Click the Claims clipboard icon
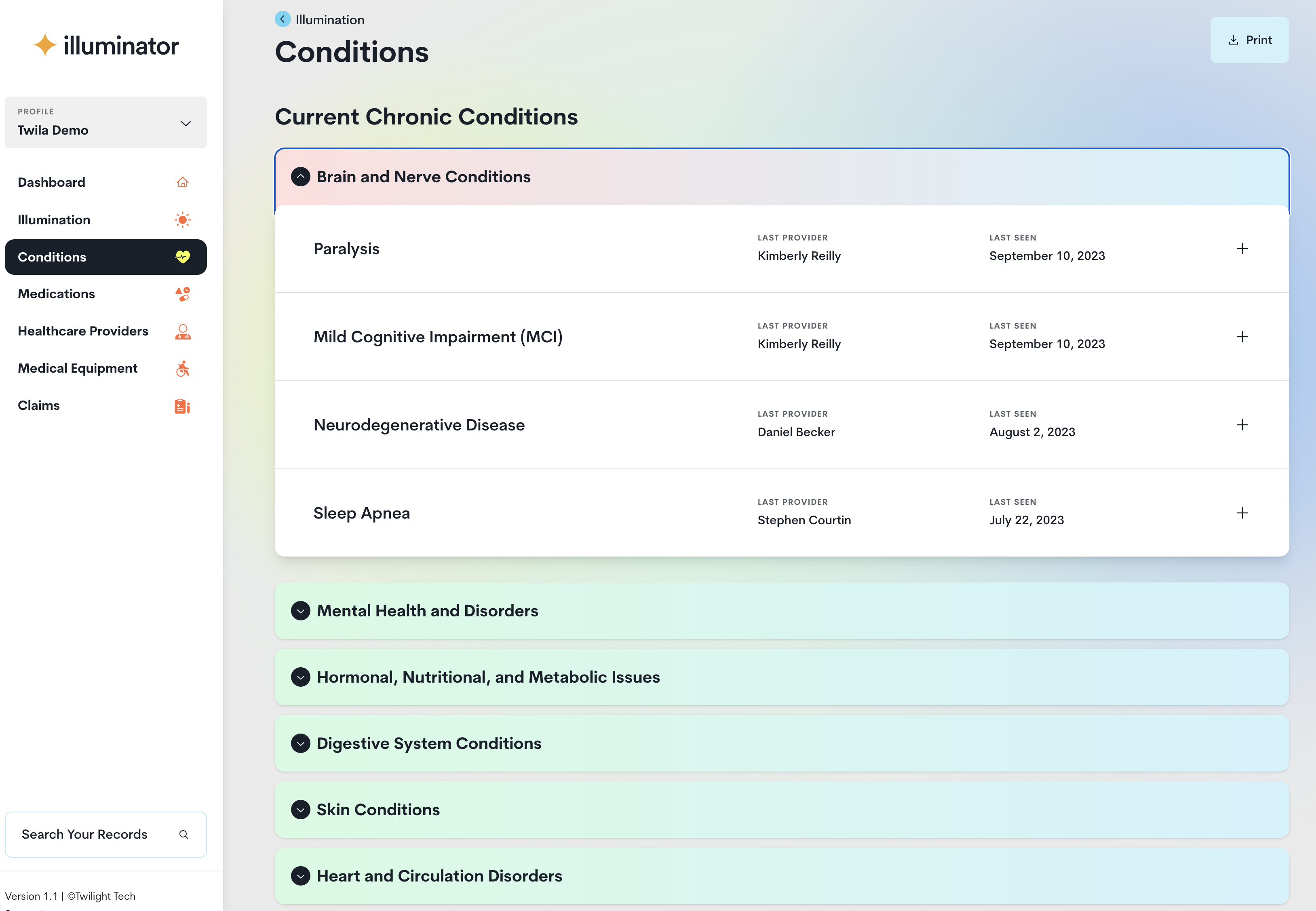 (183, 406)
